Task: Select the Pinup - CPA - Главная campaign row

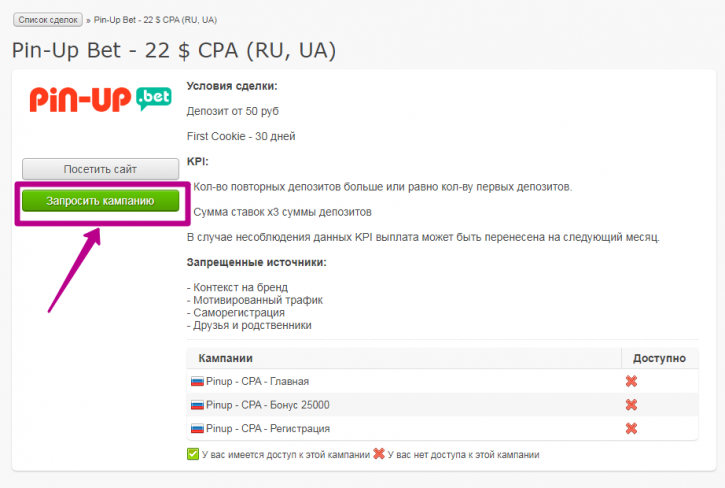Action: pos(442,381)
